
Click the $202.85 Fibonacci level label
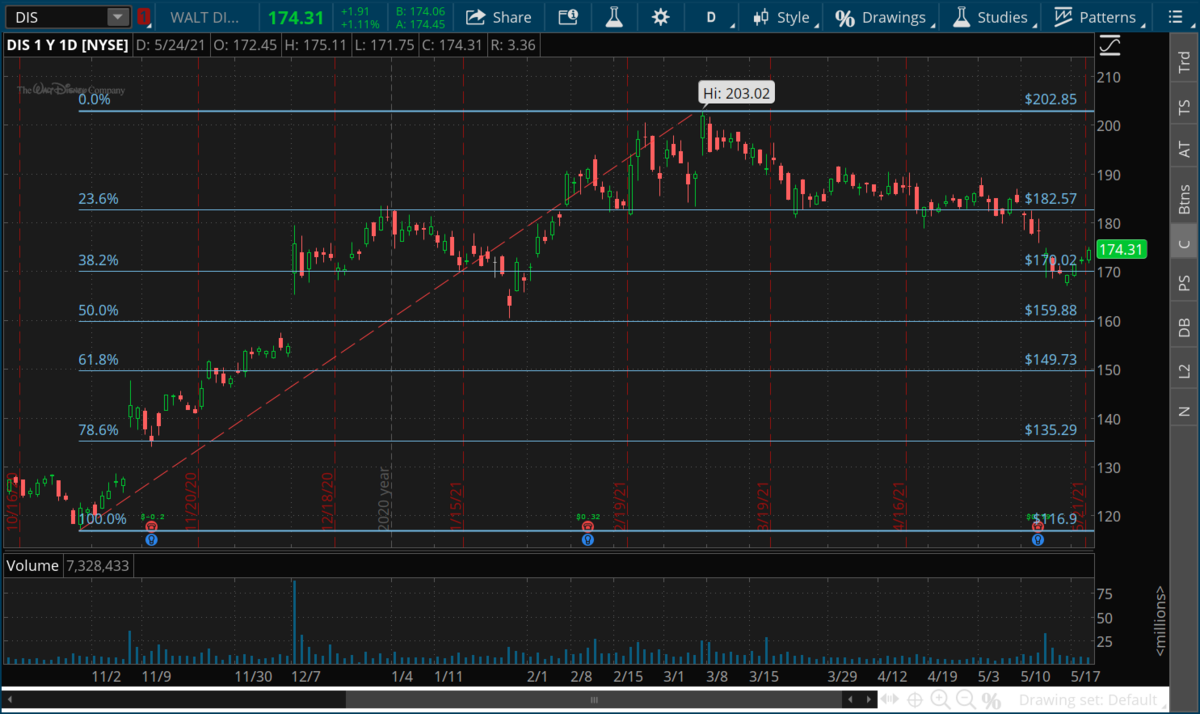pyautogui.click(x=1050, y=100)
